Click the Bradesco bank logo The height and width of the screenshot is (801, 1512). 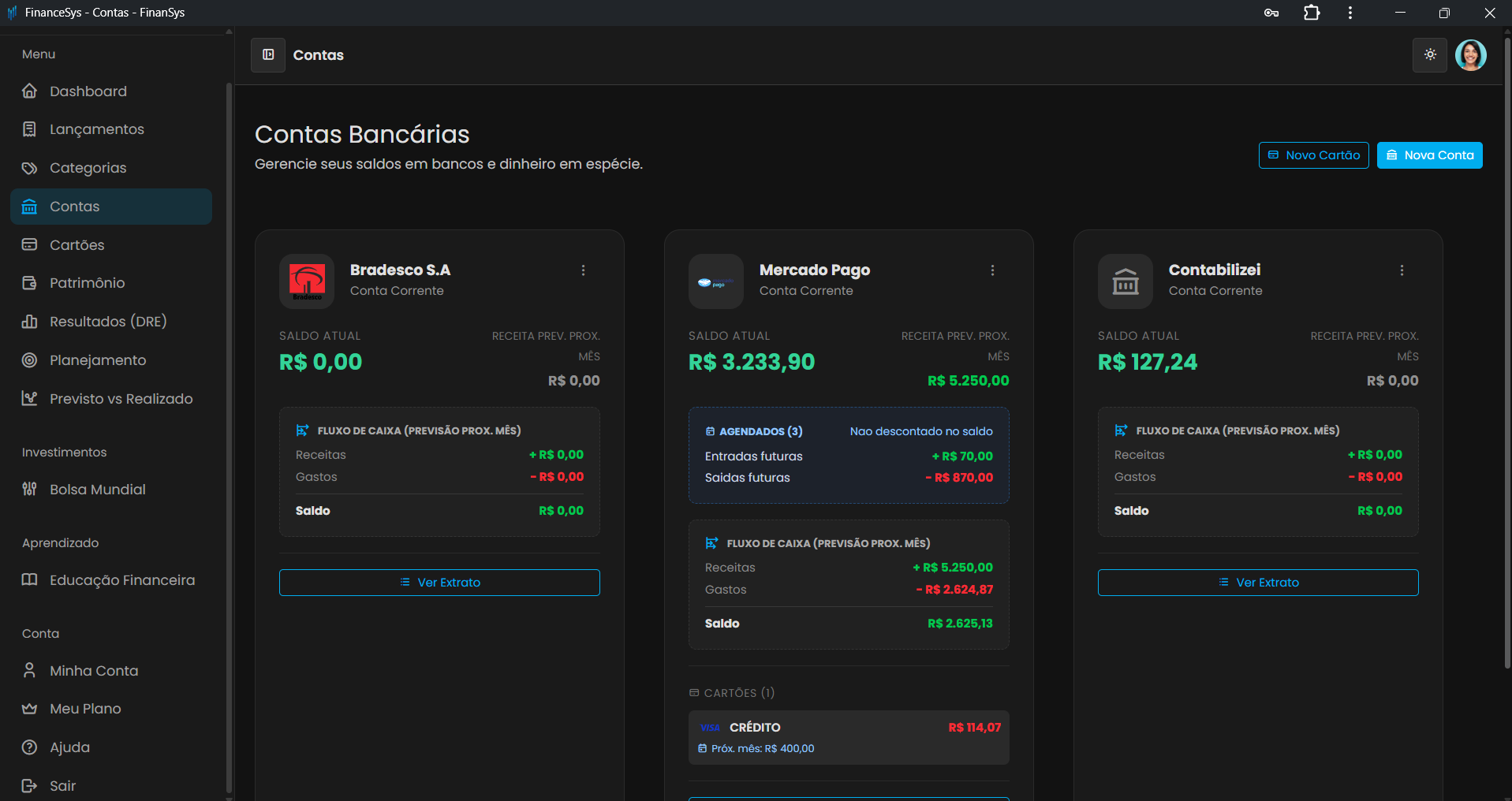pos(307,281)
